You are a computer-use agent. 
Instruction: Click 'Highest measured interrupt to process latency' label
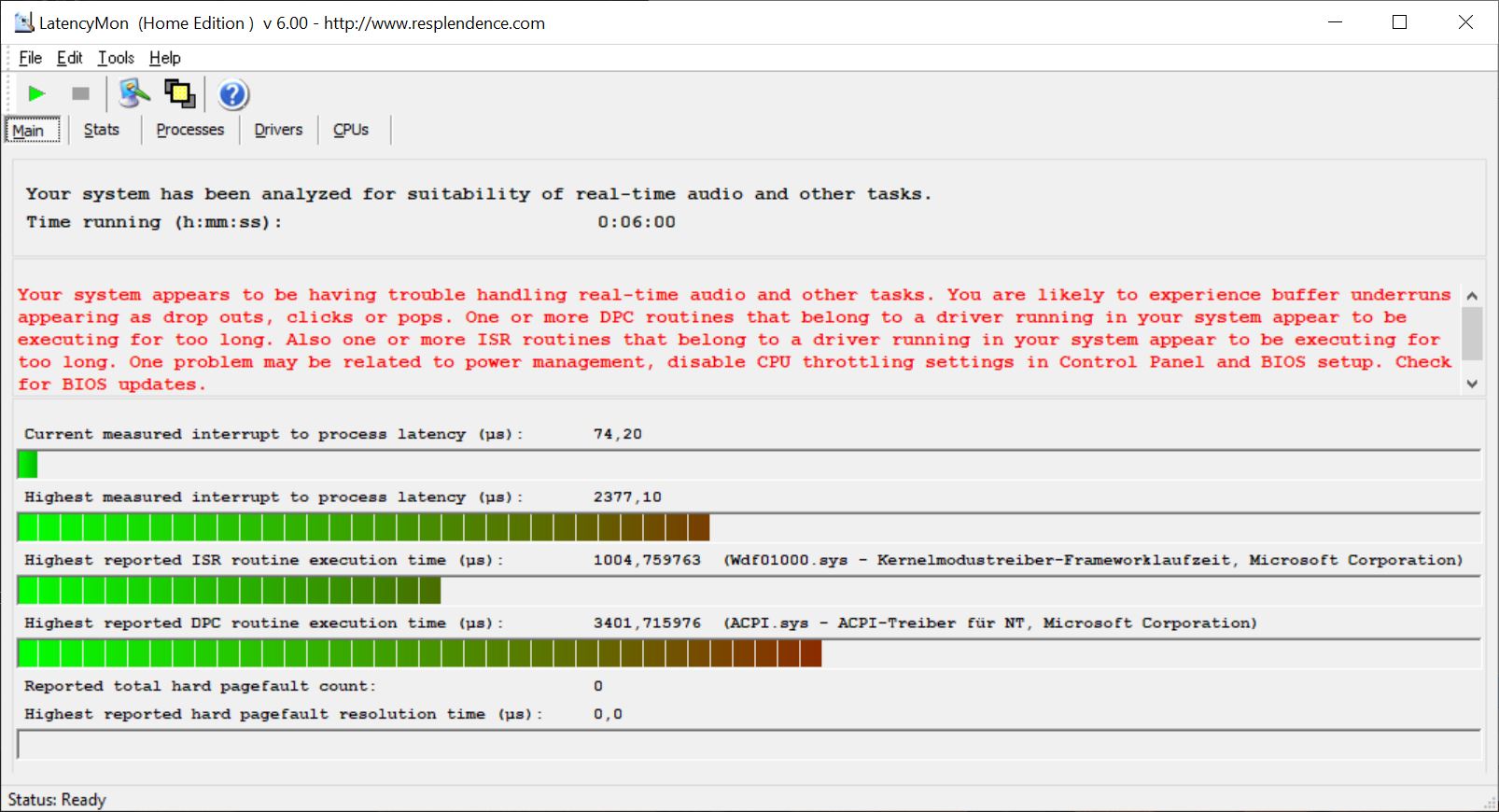(273, 497)
